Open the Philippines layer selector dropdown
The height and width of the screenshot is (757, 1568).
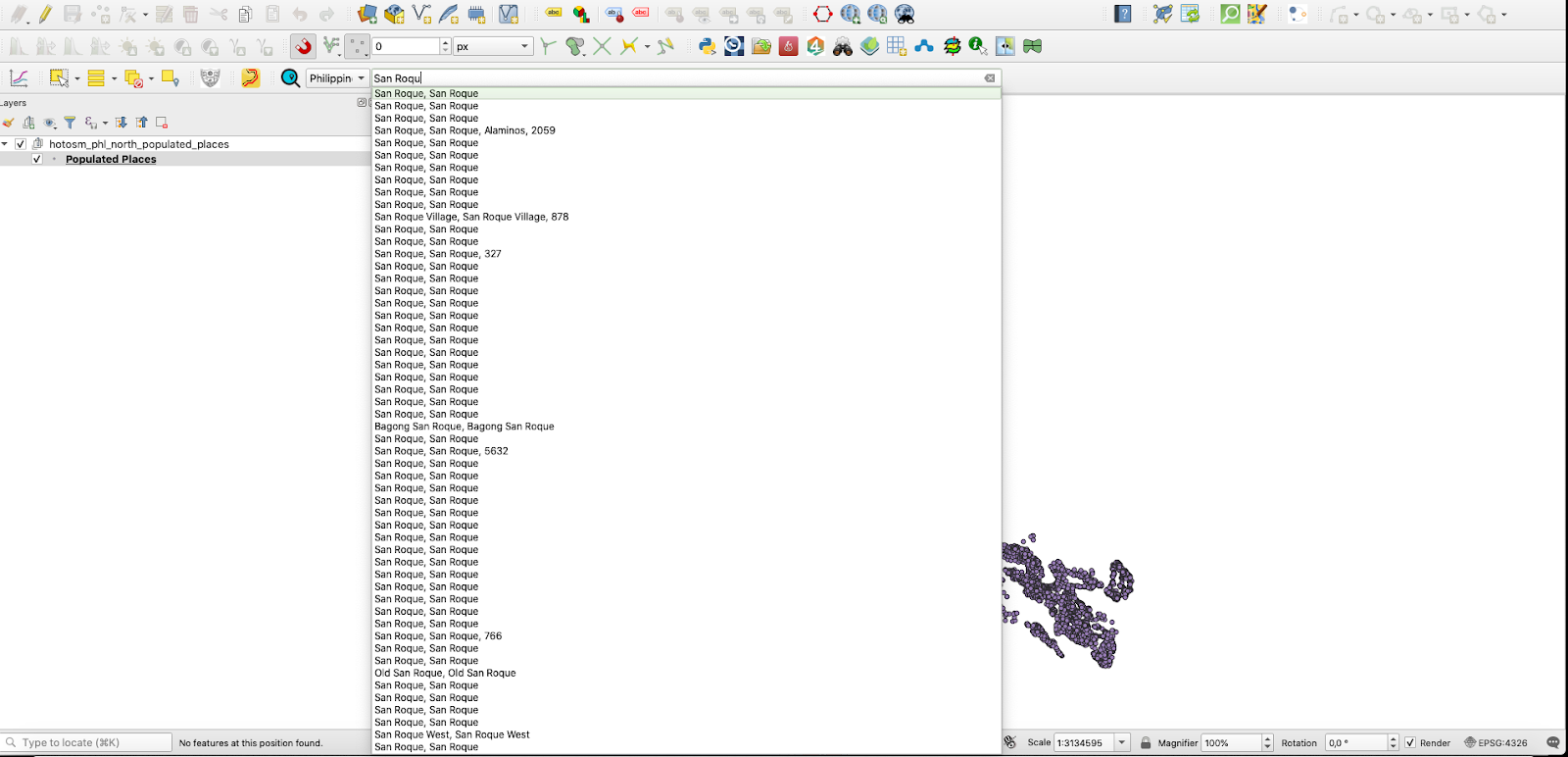coord(337,78)
